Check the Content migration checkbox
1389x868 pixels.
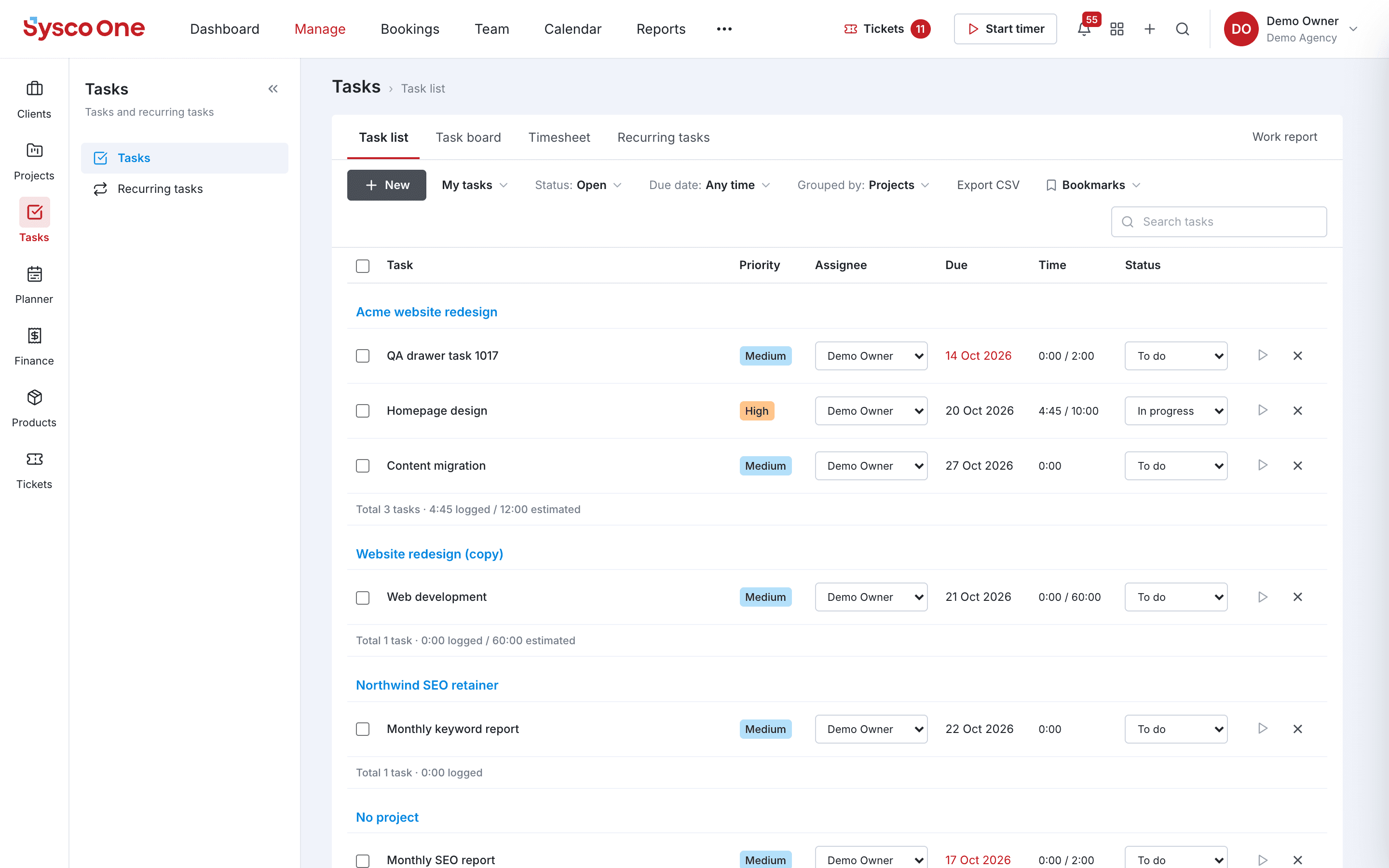[362, 465]
